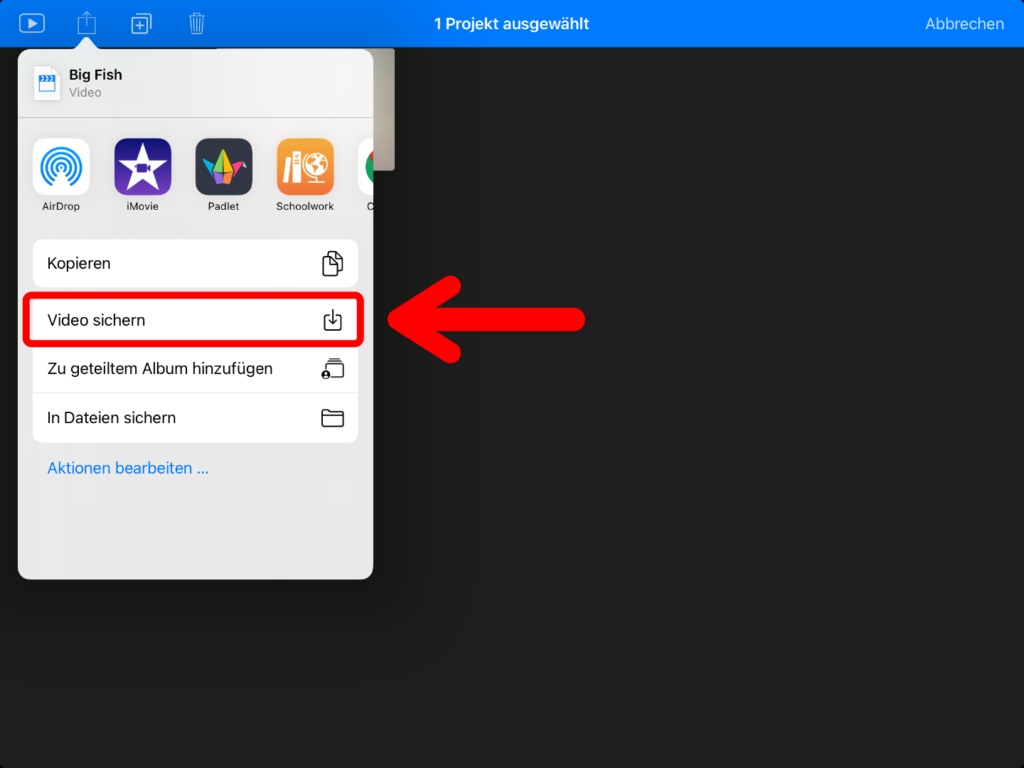This screenshot has height=768, width=1024.
Task: Tap the Big Fish video file icon
Action: click(x=47, y=83)
